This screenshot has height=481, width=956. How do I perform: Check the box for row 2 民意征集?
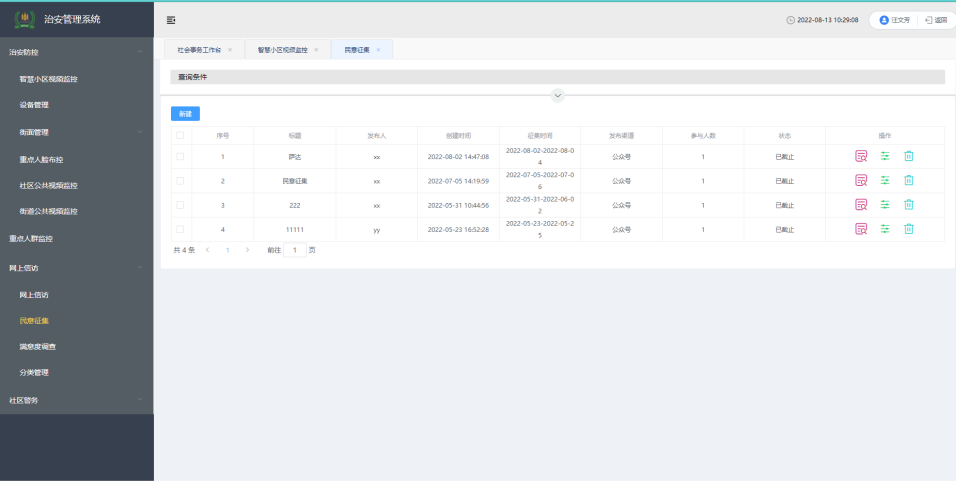180,181
